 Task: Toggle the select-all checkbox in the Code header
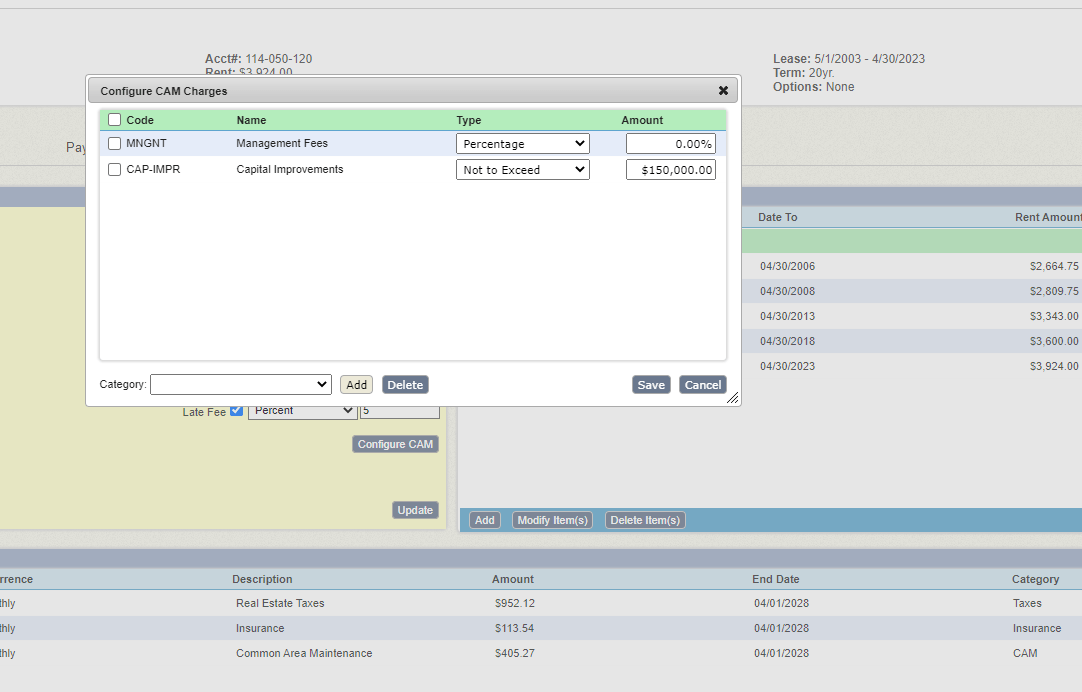point(114,119)
